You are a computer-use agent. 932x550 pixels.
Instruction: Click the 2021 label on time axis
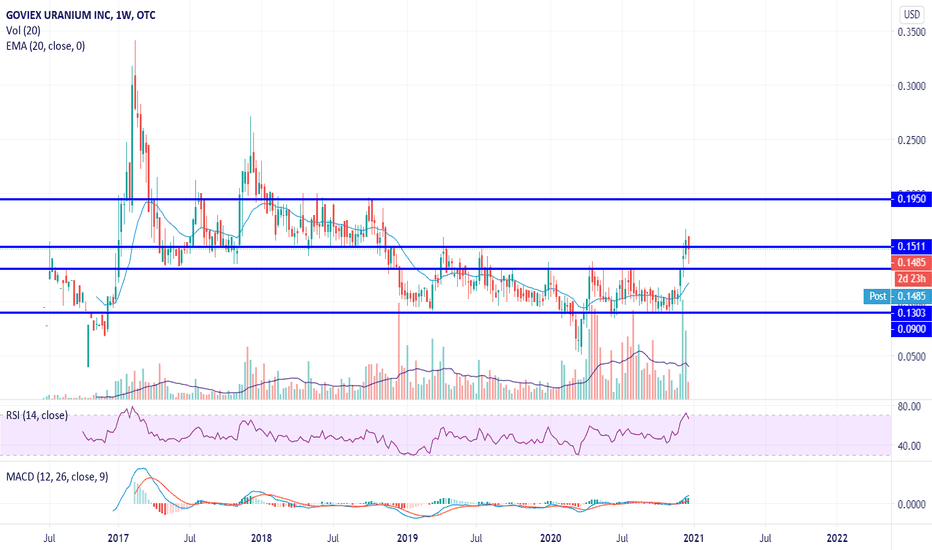(x=694, y=538)
